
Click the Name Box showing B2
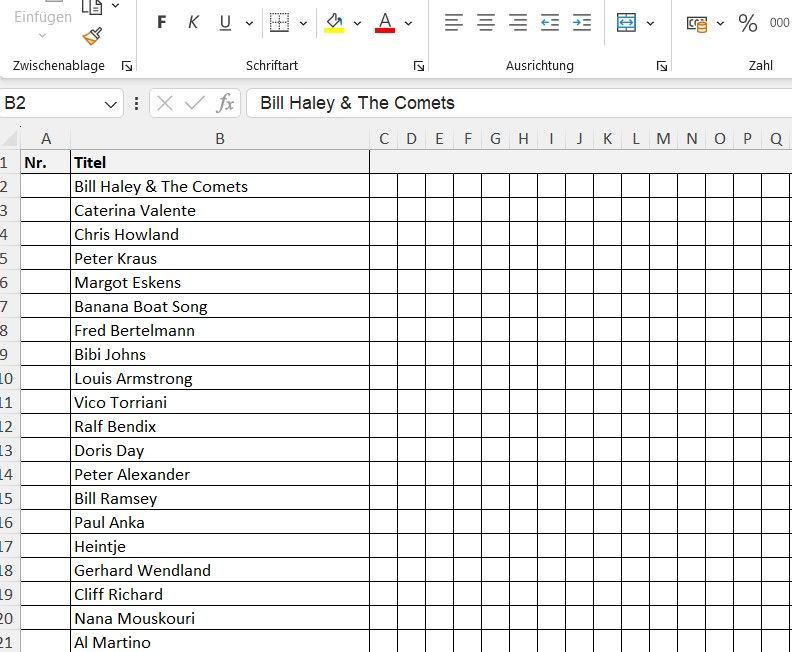click(51, 103)
